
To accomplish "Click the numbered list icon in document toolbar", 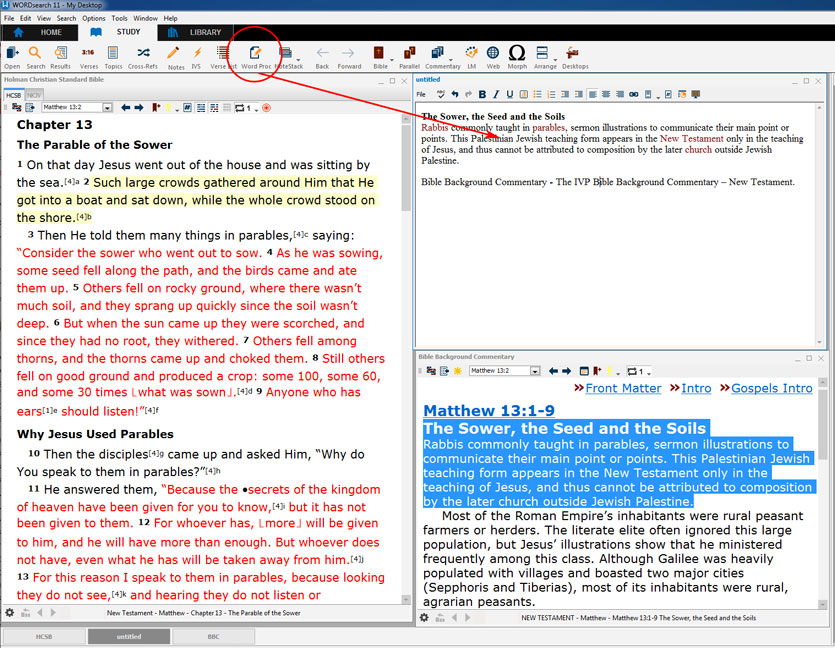I will tap(551, 94).
